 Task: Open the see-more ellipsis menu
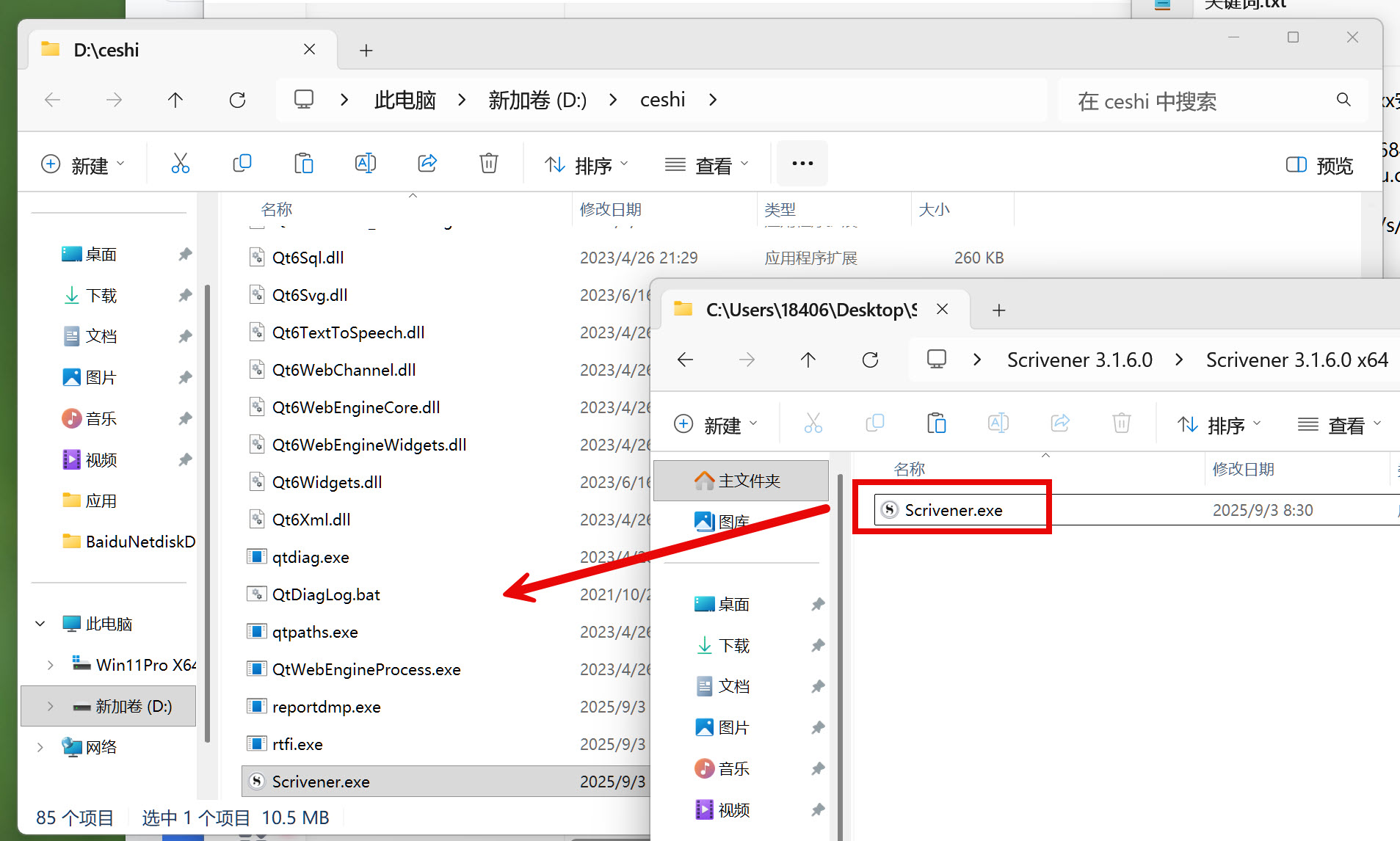click(802, 164)
